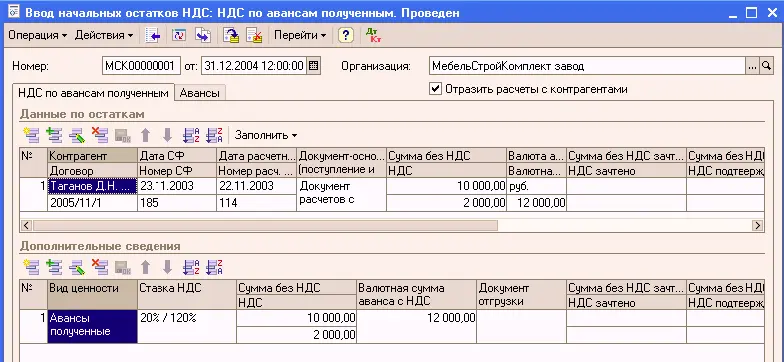Viewport: 784px width, 362px height.
Task: Open the calendar picker next to the date
Action: (x=314, y=66)
